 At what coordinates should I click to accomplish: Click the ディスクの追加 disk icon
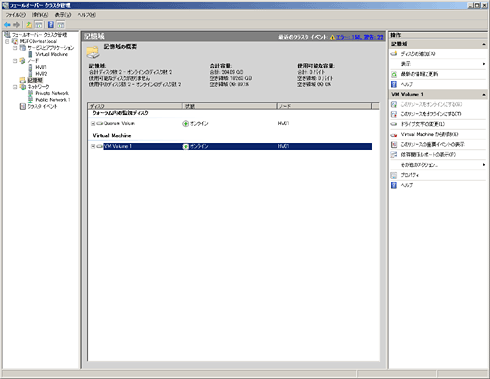(394, 54)
